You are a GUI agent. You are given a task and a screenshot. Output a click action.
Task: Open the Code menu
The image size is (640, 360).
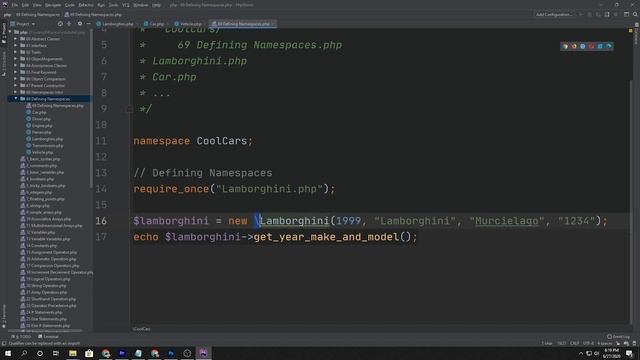[70, 5]
